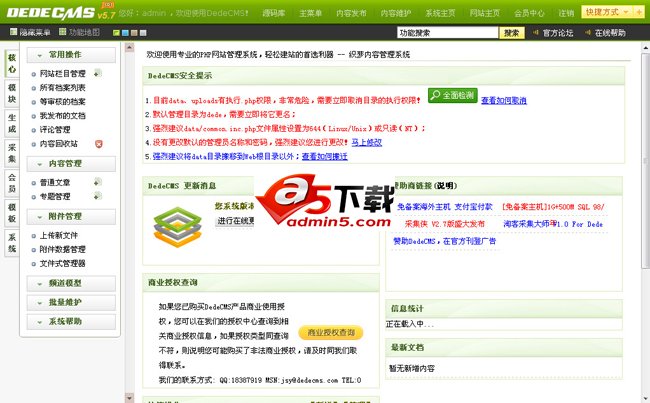Click the add-column icon beside 网站栏目管理
650x403 pixels.
pyautogui.click(x=98, y=73)
